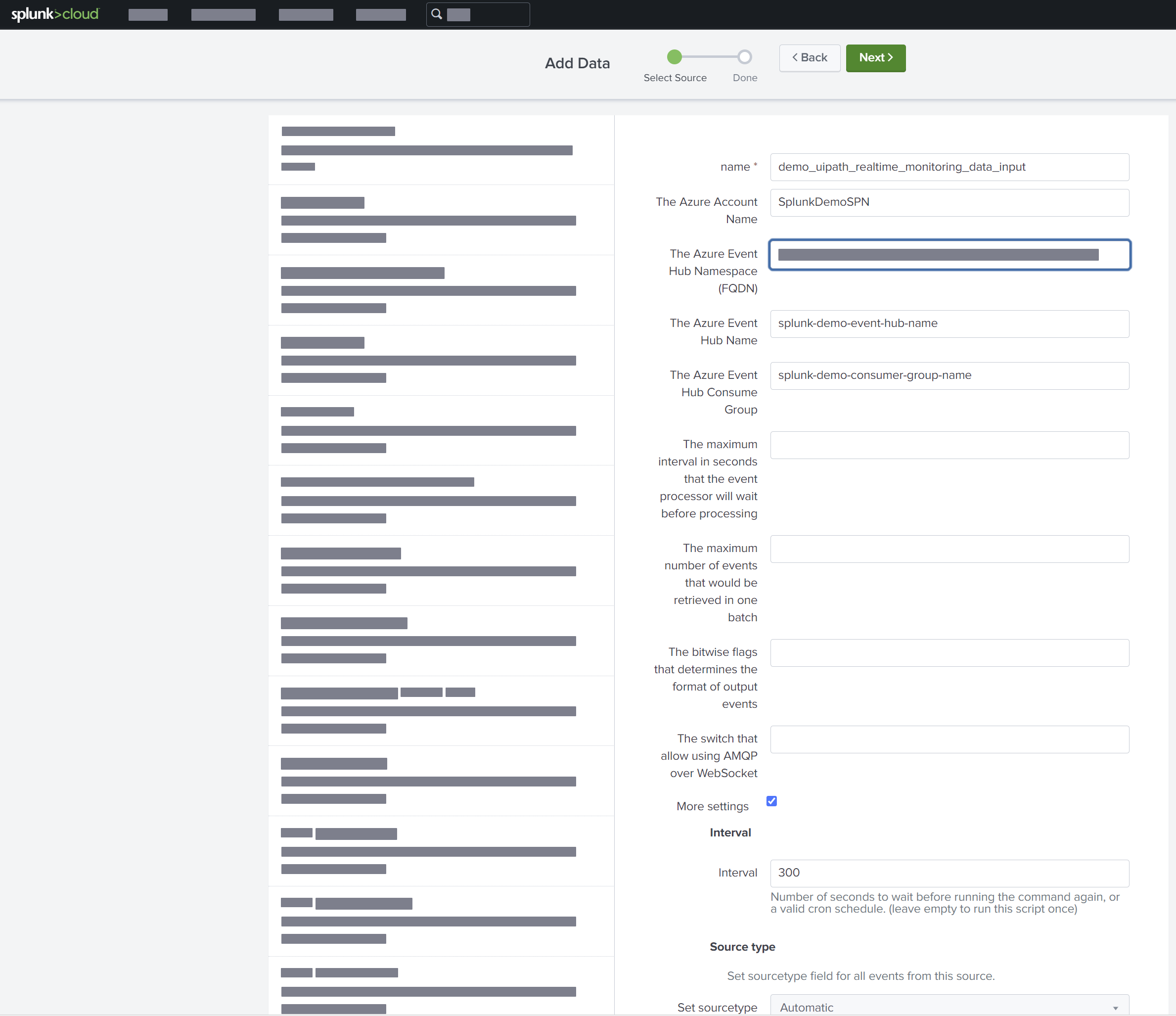Image resolution: width=1176 pixels, height=1016 pixels.
Task: Click the Event Hub Consumer Group field
Action: click(949, 376)
